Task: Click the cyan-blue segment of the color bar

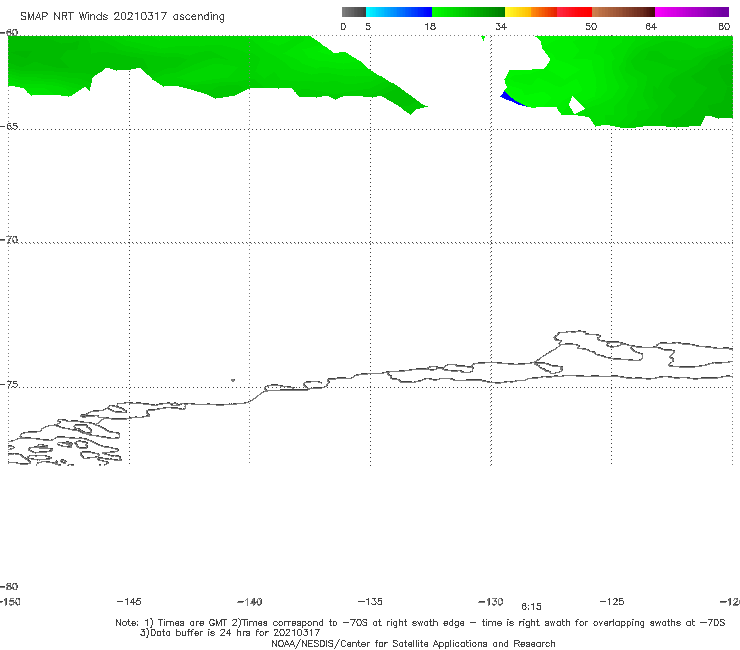Action: tap(399, 12)
